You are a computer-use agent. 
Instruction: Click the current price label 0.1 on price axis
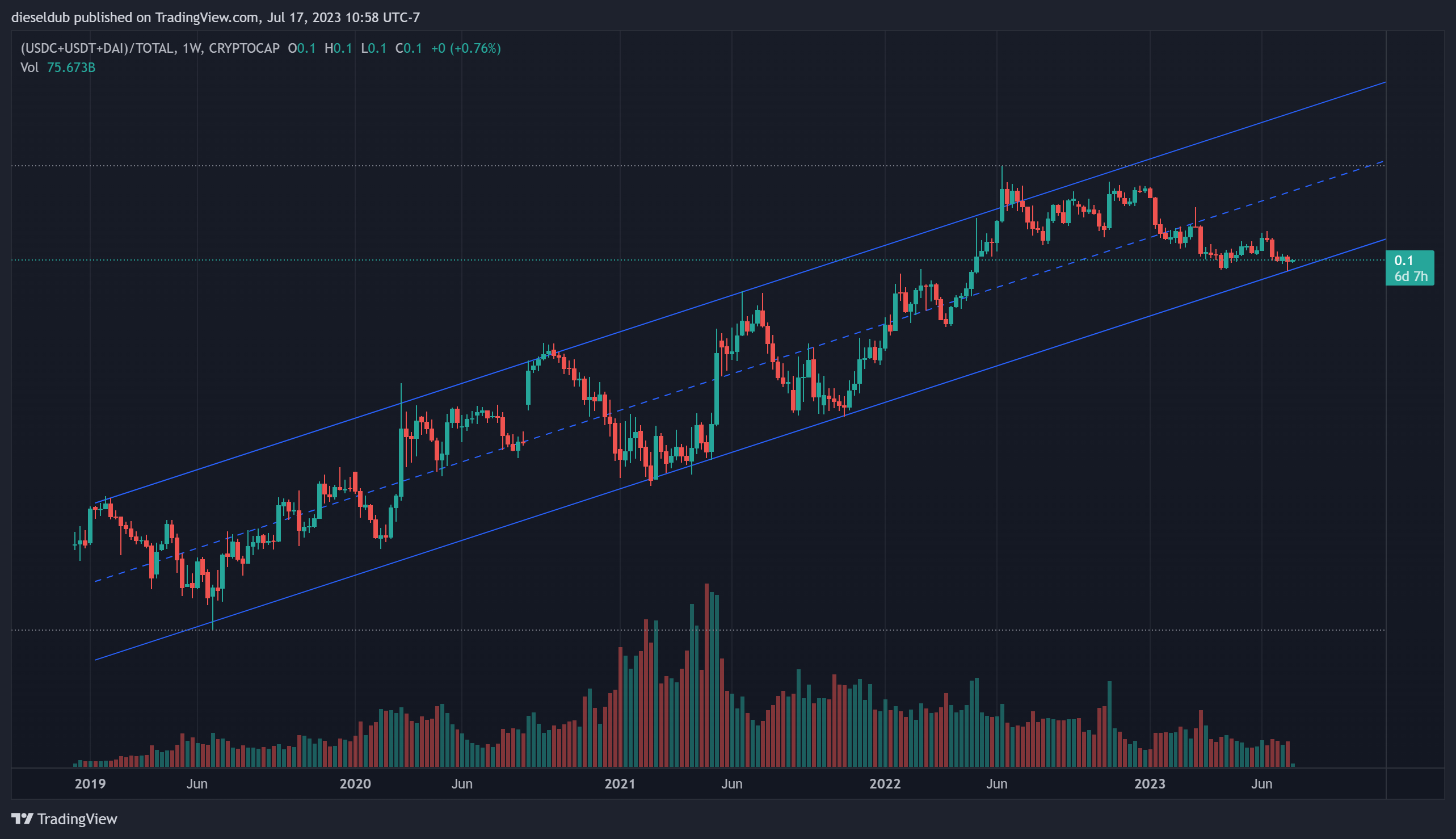tap(1404, 261)
